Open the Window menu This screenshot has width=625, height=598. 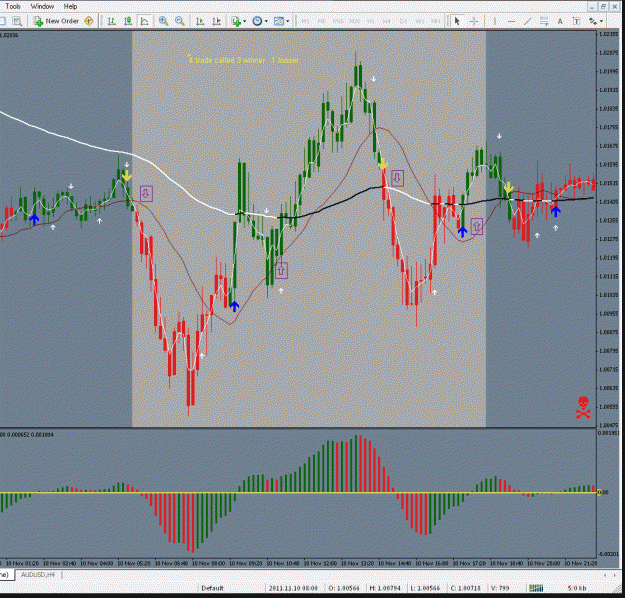pos(42,6)
